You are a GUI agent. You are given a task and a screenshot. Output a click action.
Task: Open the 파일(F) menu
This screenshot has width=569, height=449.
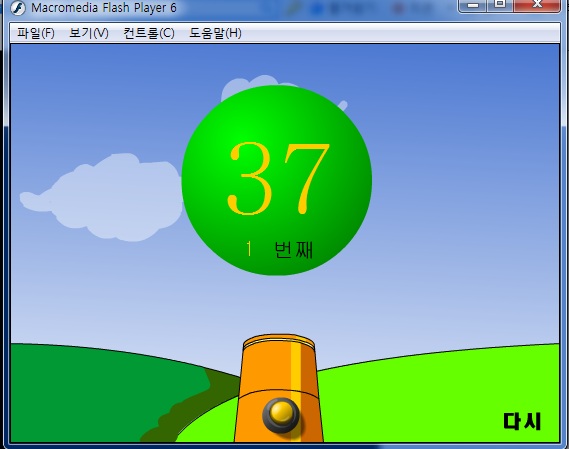(36, 33)
